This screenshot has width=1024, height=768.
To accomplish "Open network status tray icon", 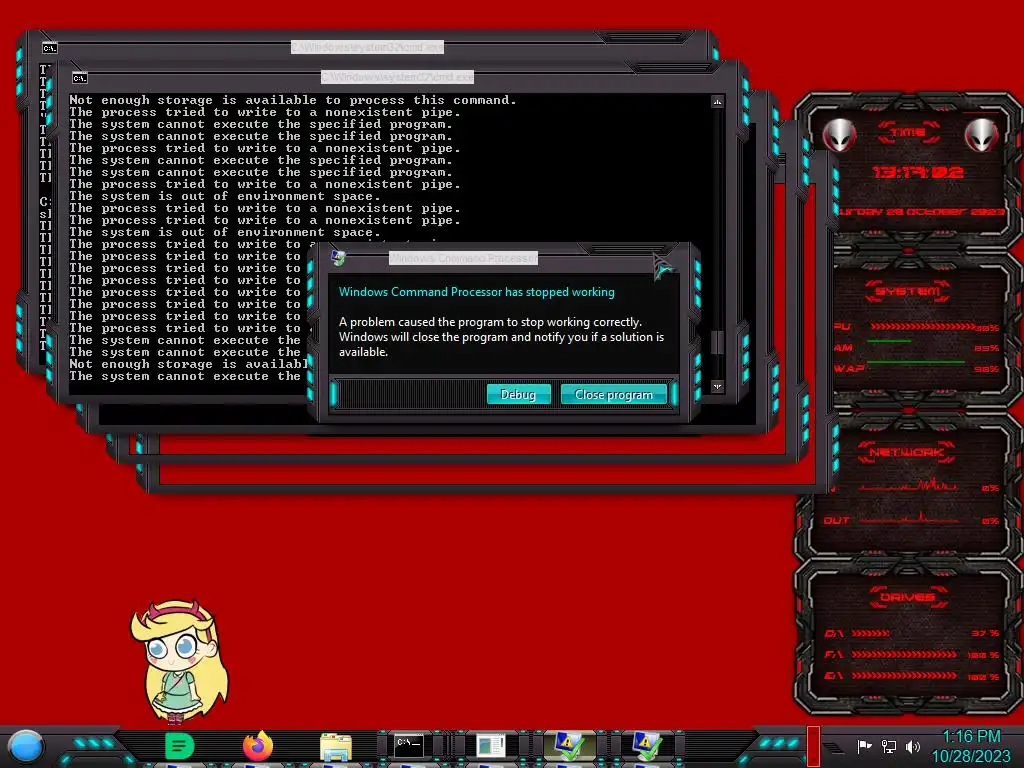I will 889,746.
